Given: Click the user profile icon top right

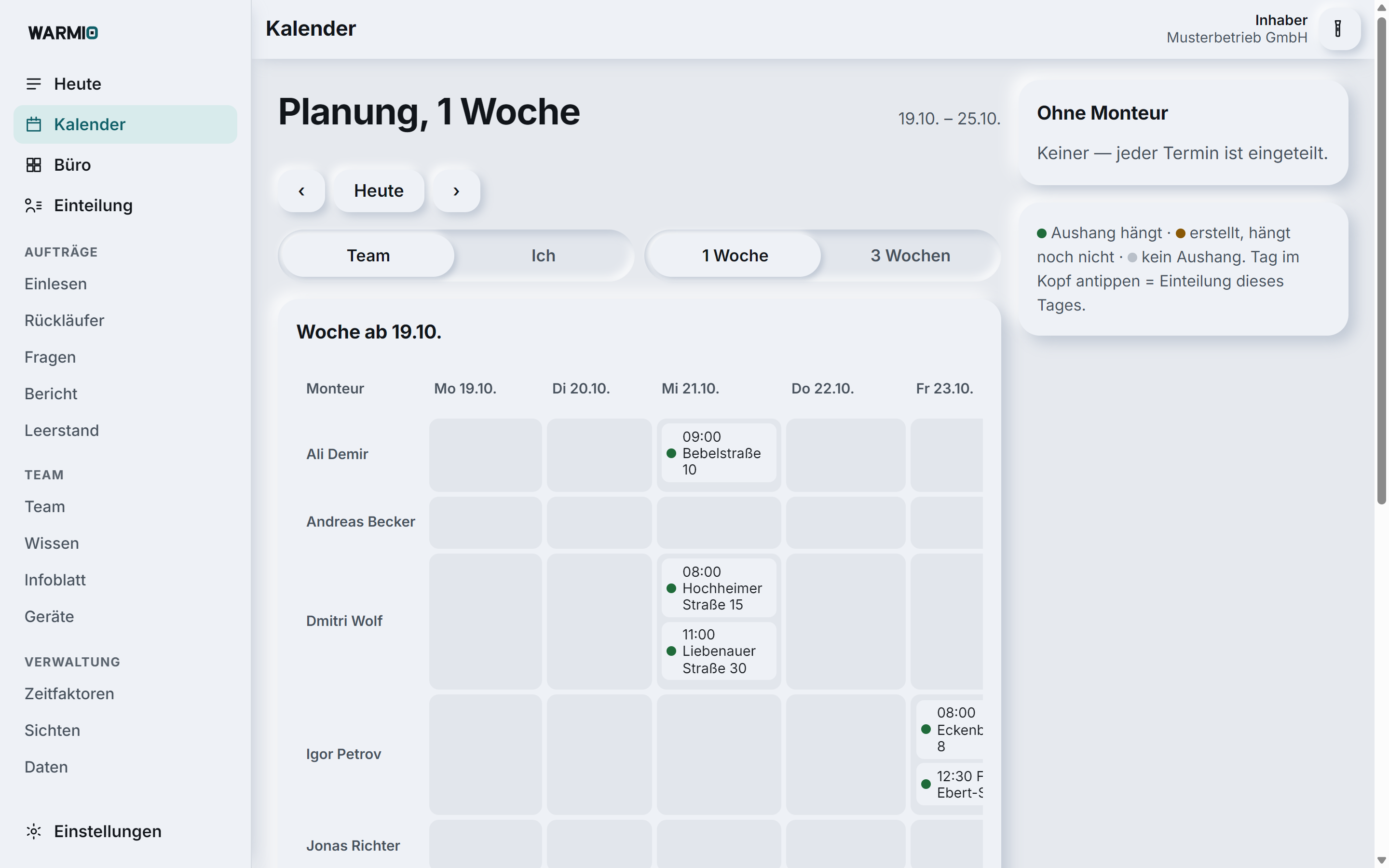Looking at the screenshot, I should pos(1338,29).
